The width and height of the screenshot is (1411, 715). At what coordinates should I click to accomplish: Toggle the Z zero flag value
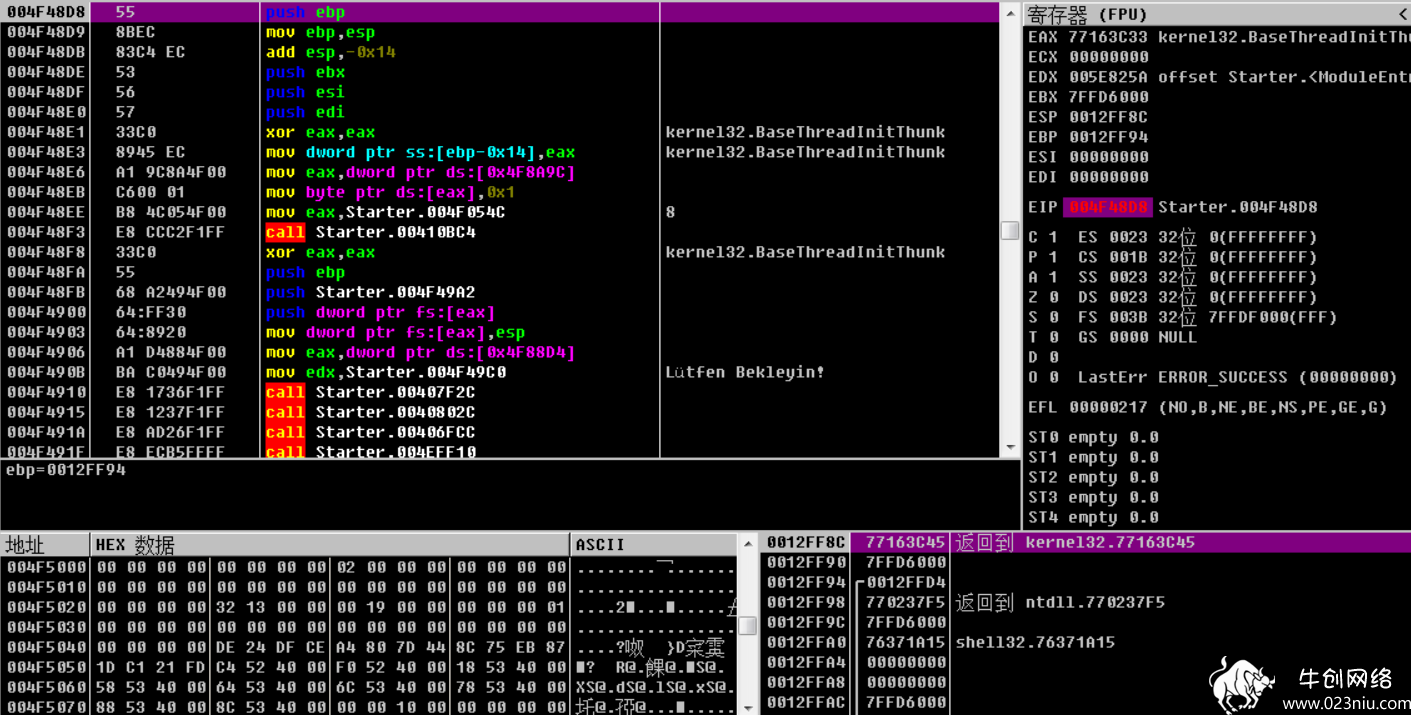[x=1052, y=297]
